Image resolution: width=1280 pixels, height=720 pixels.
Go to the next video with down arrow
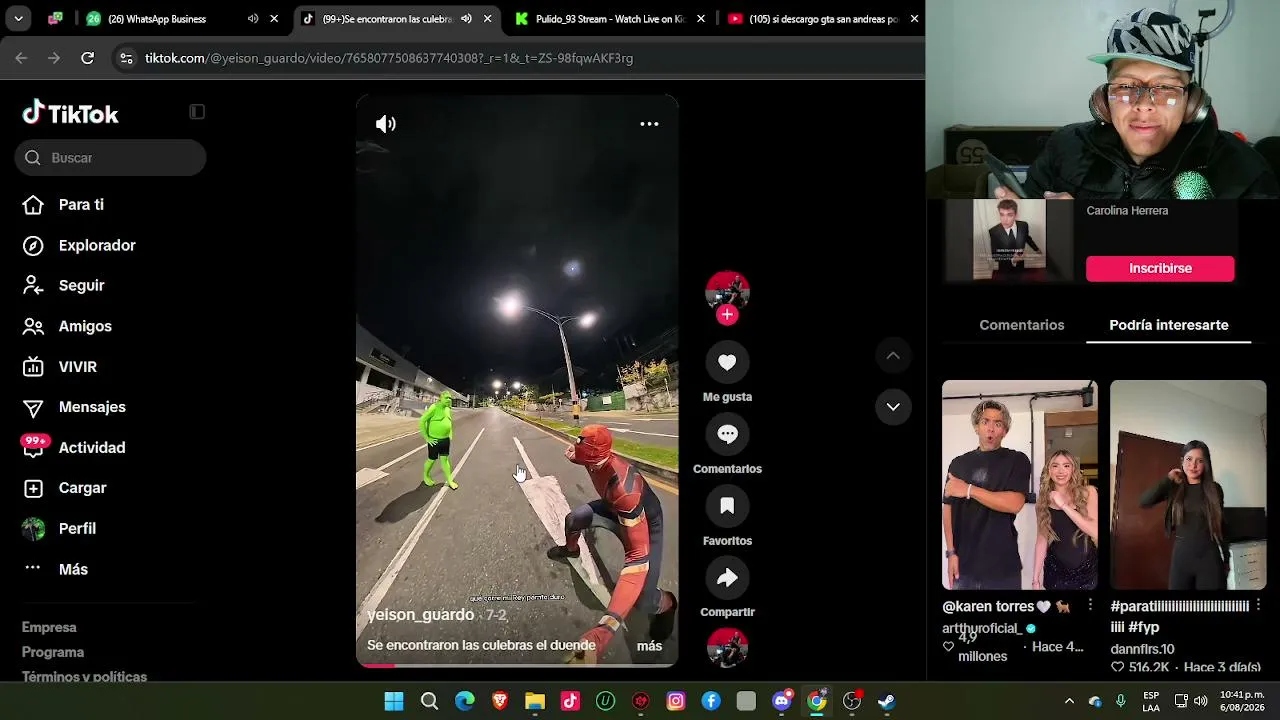(893, 407)
